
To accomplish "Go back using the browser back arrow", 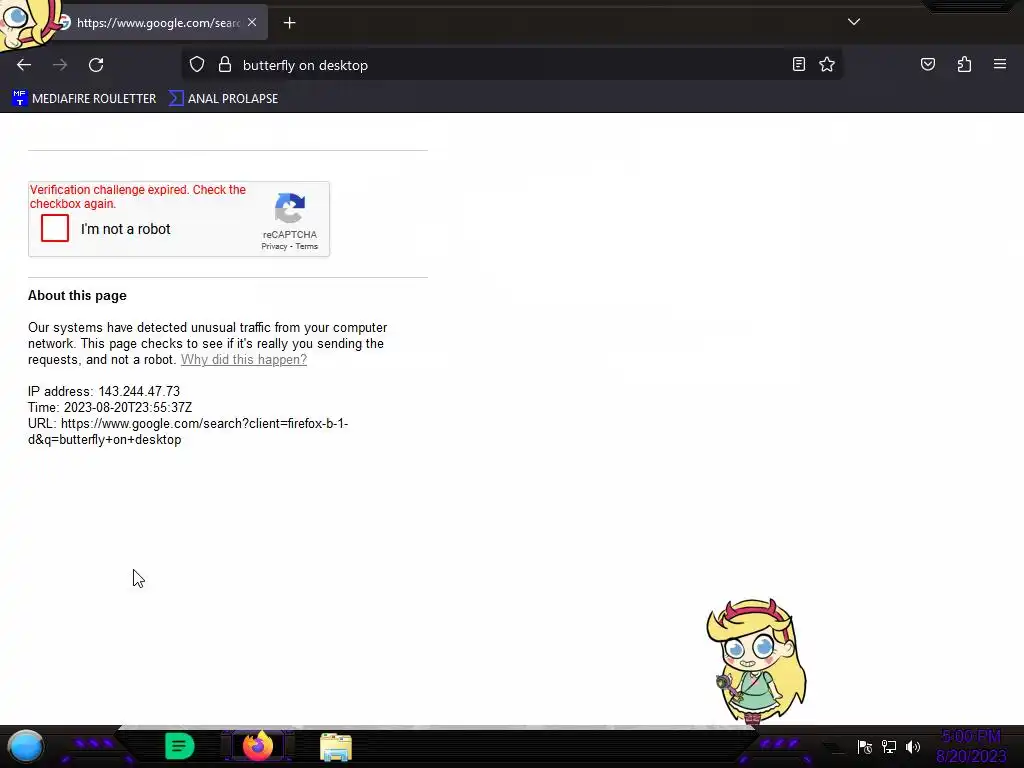I will 24,65.
